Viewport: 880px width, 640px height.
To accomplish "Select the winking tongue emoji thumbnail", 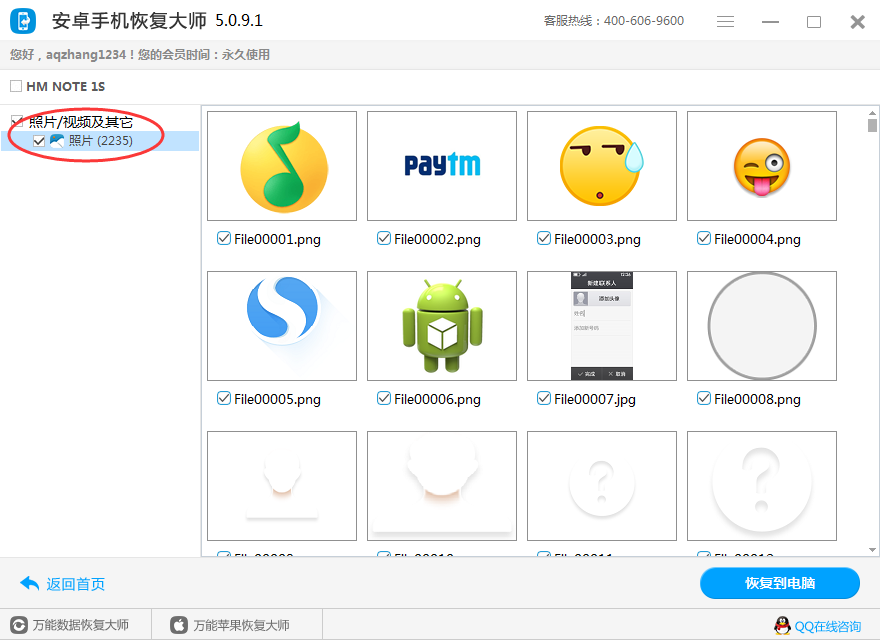I will [x=762, y=166].
